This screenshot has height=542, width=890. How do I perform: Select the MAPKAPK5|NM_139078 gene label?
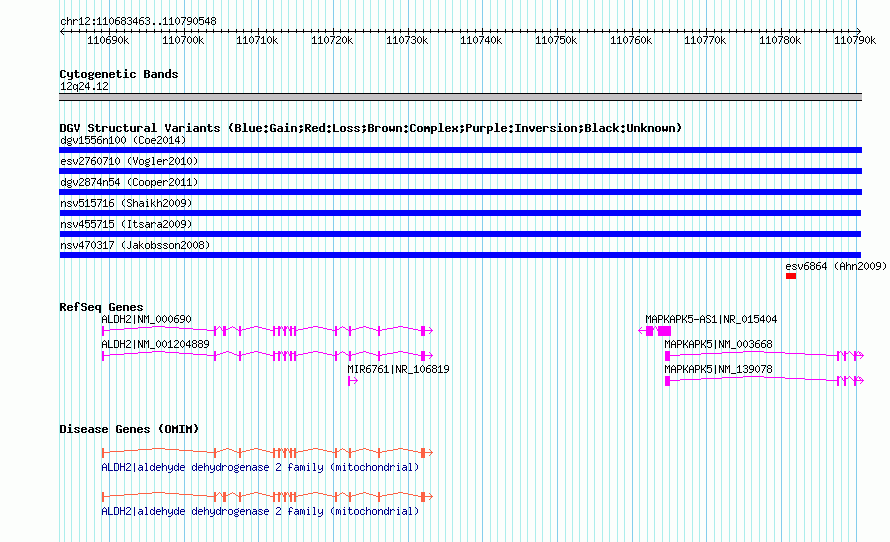[718, 369]
